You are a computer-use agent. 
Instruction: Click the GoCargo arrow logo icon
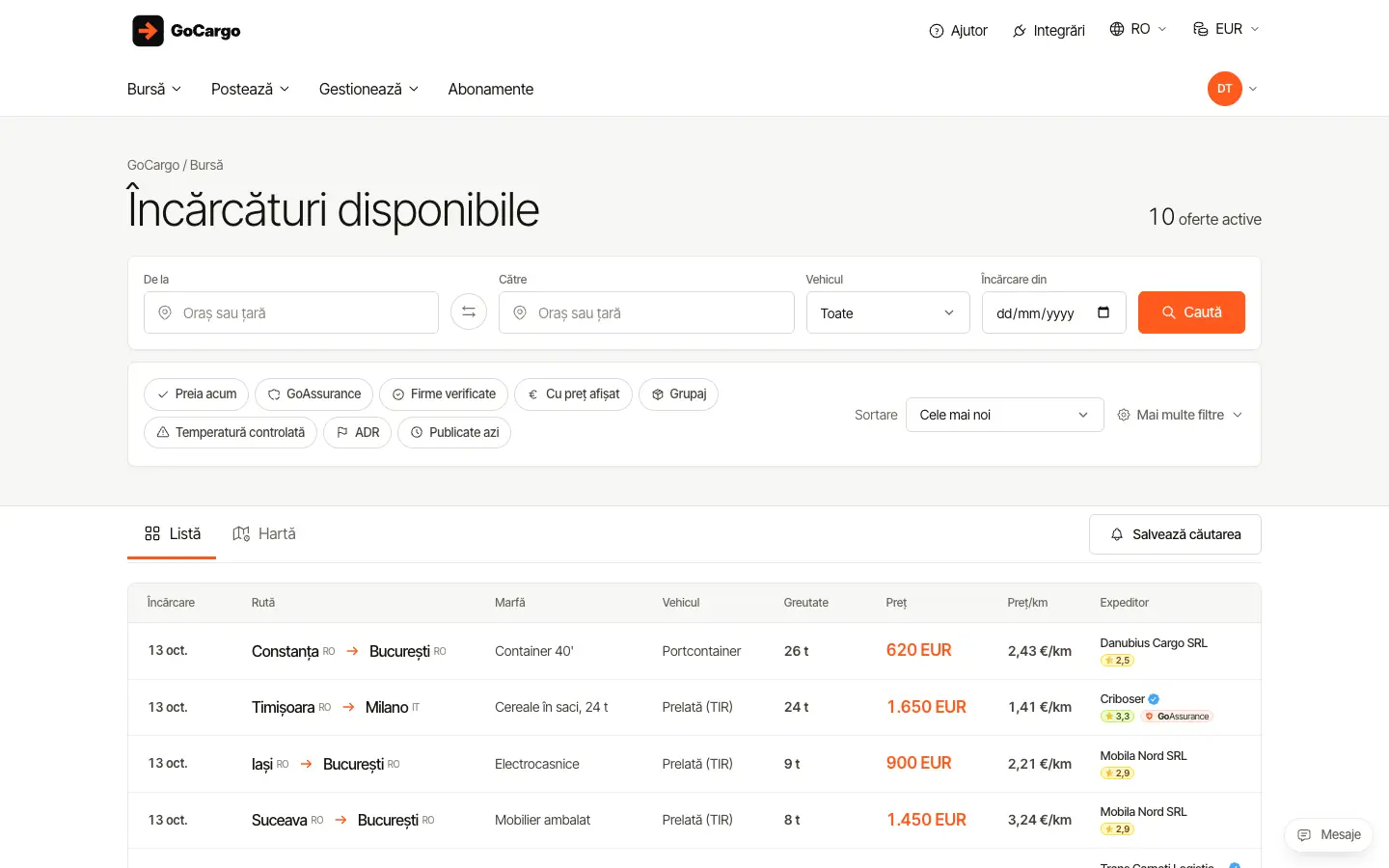(x=148, y=31)
